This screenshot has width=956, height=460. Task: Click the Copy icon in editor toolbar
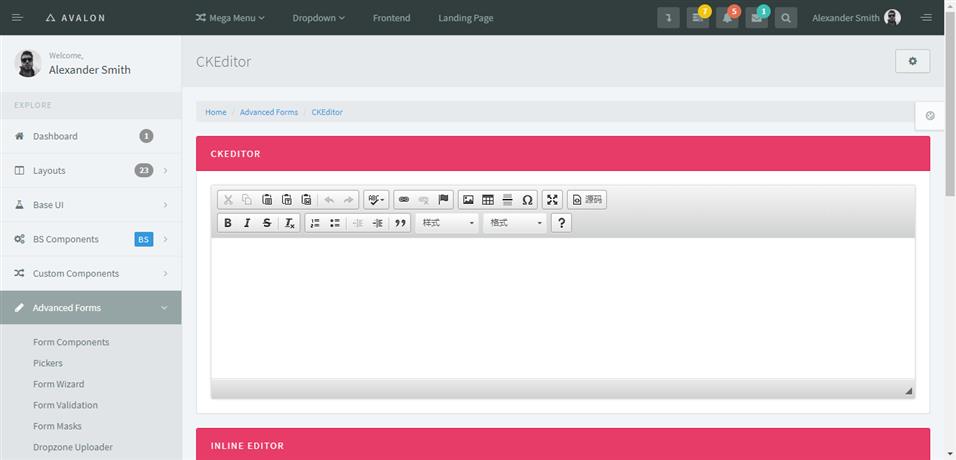(247, 199)
